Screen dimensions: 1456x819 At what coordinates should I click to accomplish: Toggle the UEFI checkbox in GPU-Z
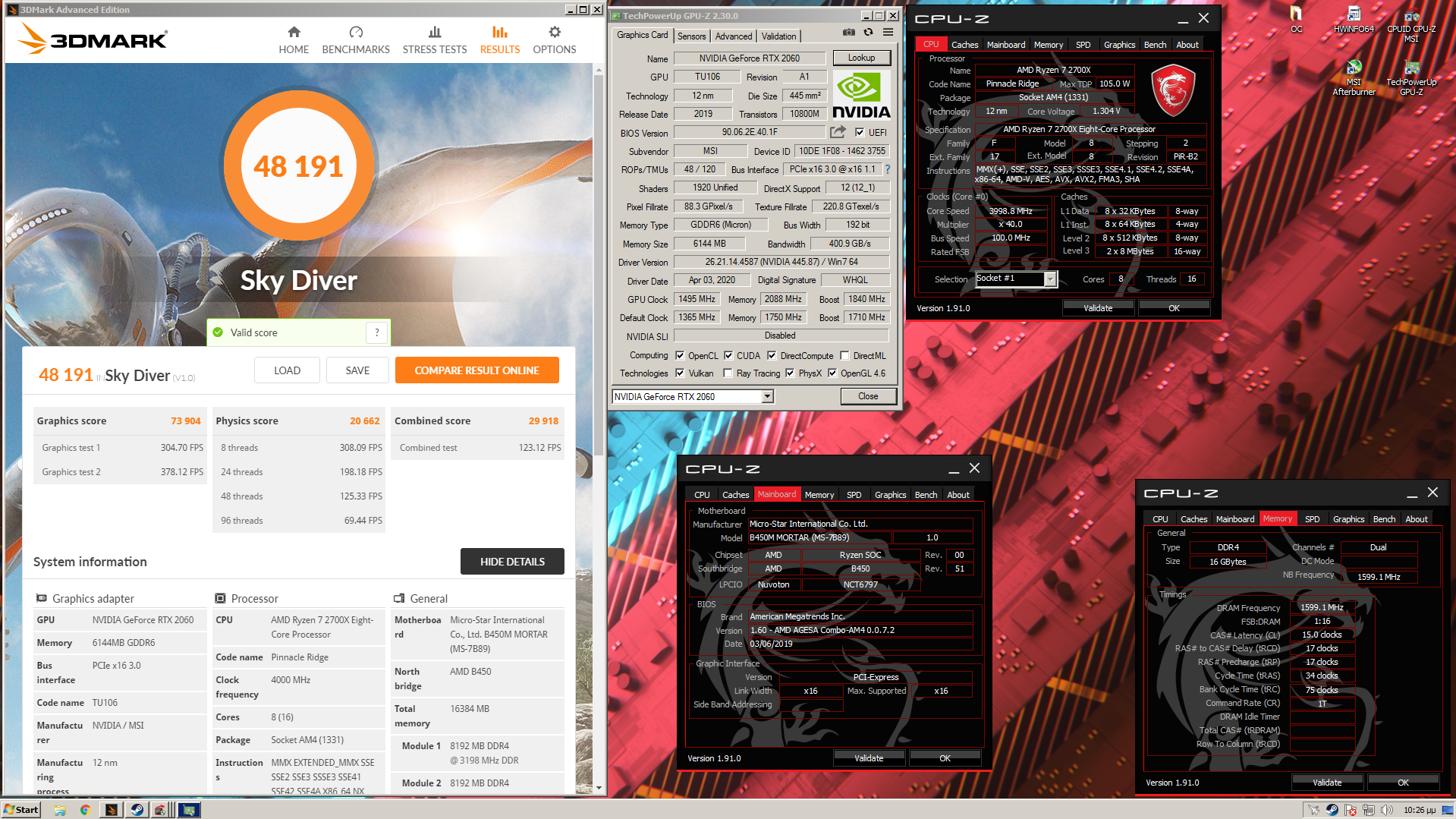point(860,132)
